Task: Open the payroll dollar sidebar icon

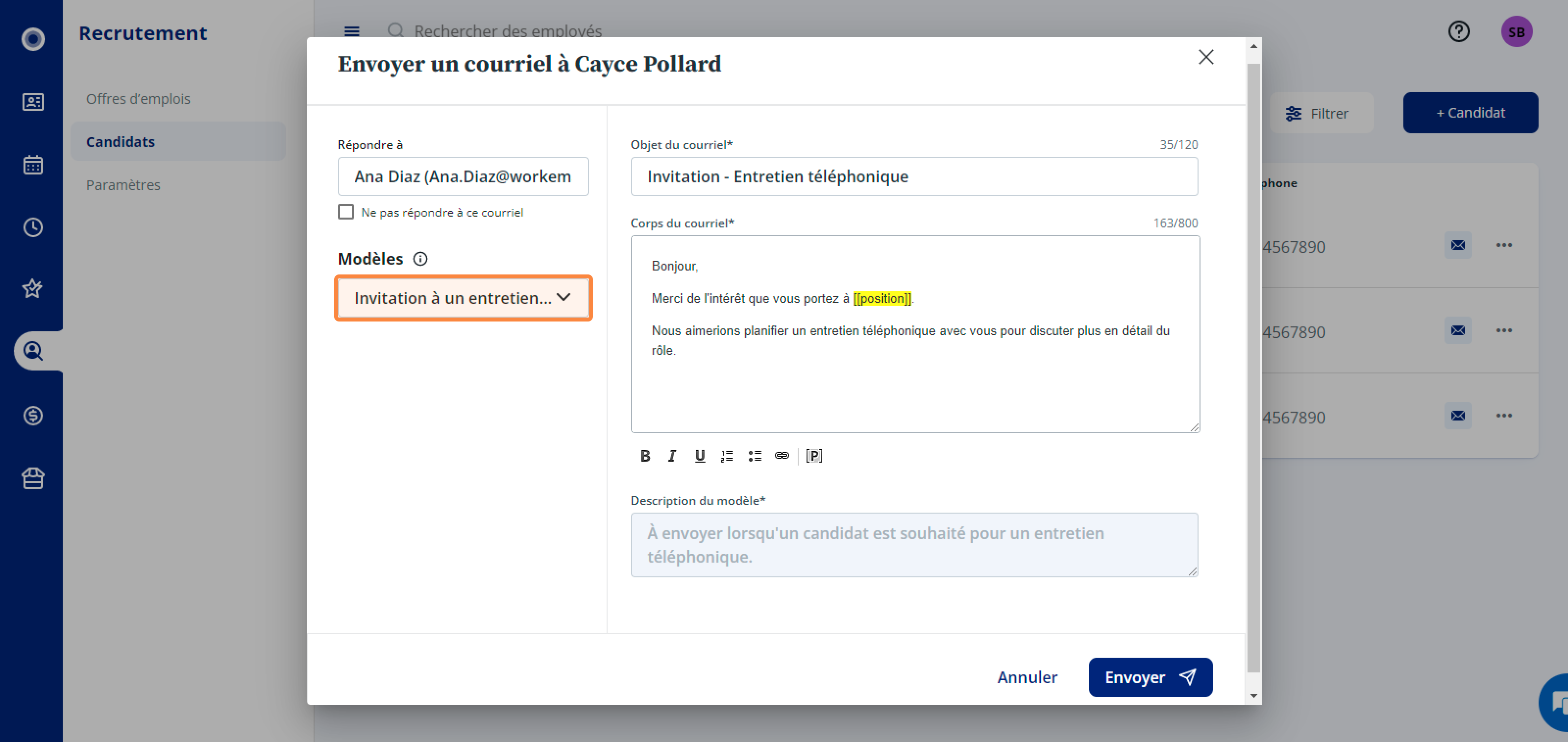Action: click(x=33, y=415)
